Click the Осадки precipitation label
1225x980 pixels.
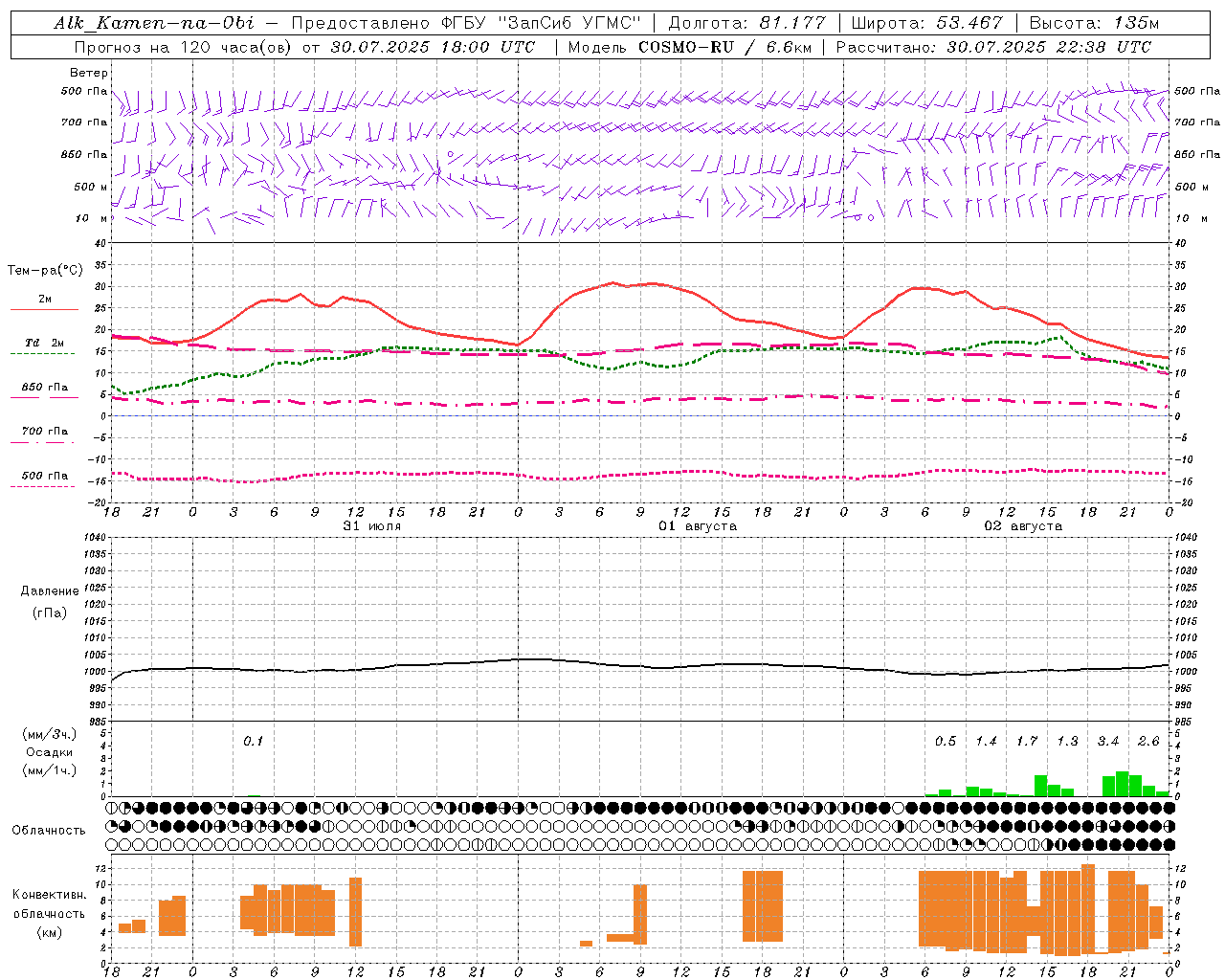tap(50, 752)
